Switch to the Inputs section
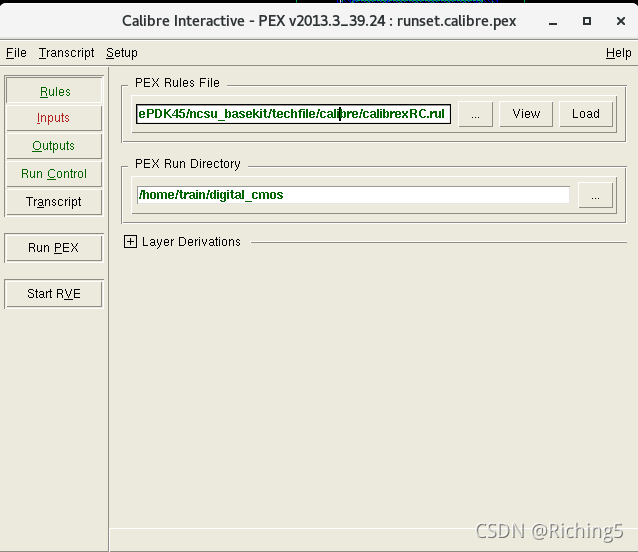The width and height of the screenshot is (638, 552). pyautogui.click(x=54, y=118)
